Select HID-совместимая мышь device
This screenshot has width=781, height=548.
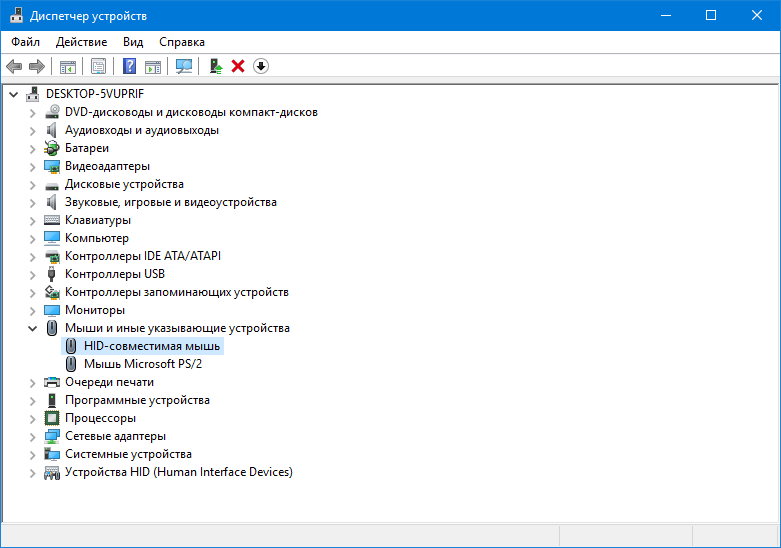coord(152,346)
